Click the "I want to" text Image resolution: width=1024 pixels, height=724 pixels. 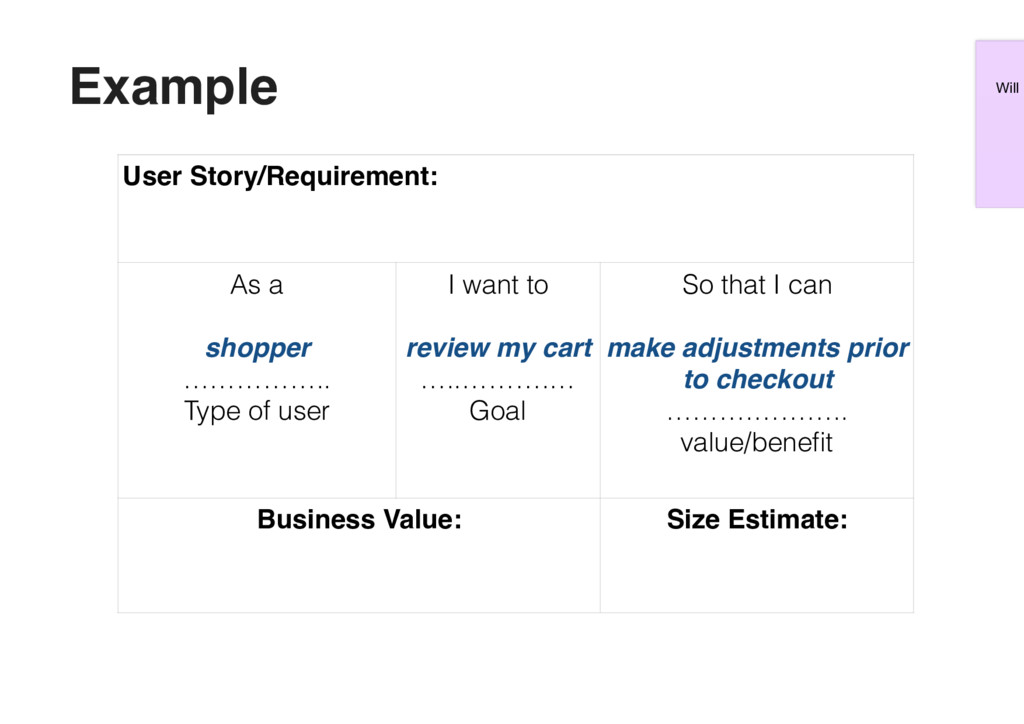coord(498,285)
